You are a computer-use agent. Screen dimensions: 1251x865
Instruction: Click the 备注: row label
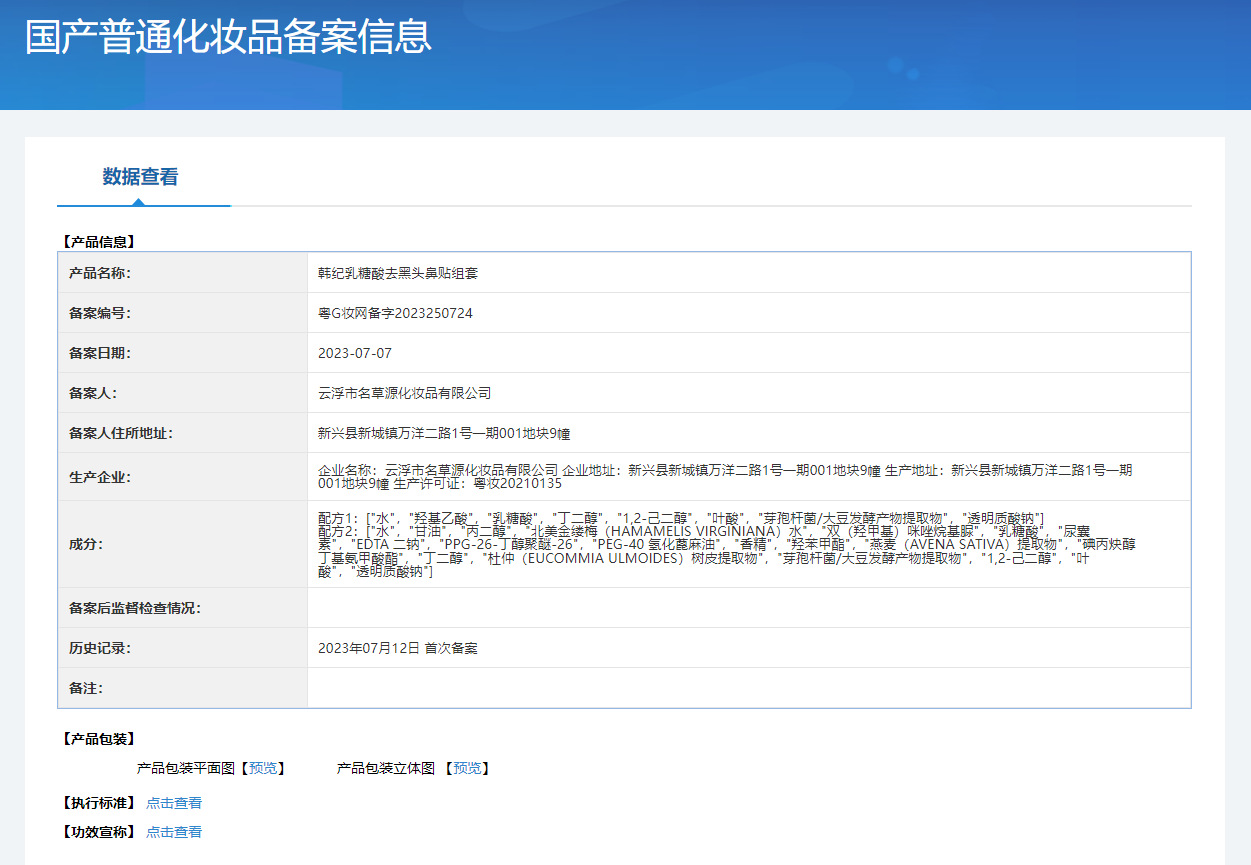tap(86, 688)
